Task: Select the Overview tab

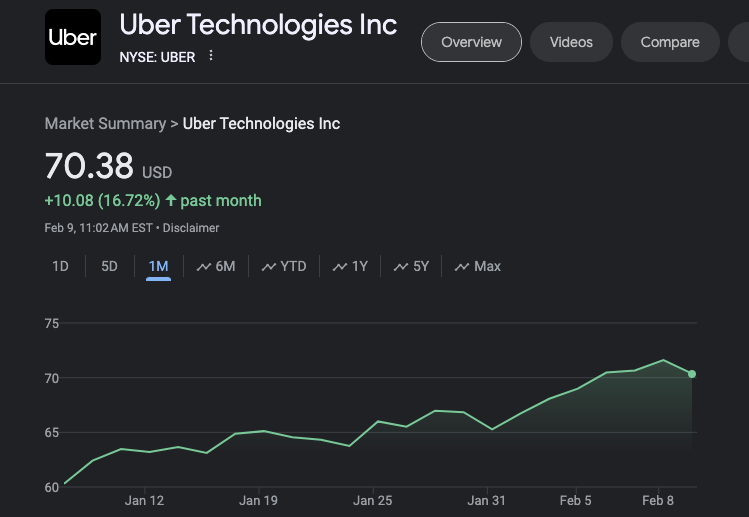Action: (x=471, y=42)
